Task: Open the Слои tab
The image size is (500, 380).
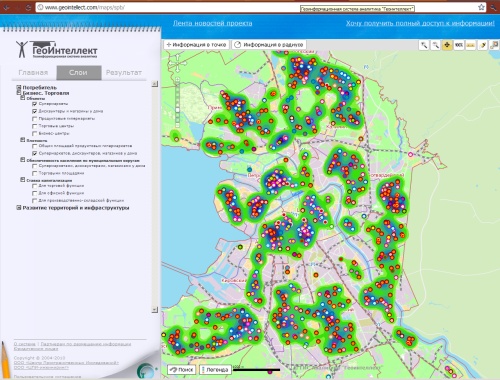Action: (79, 73)
